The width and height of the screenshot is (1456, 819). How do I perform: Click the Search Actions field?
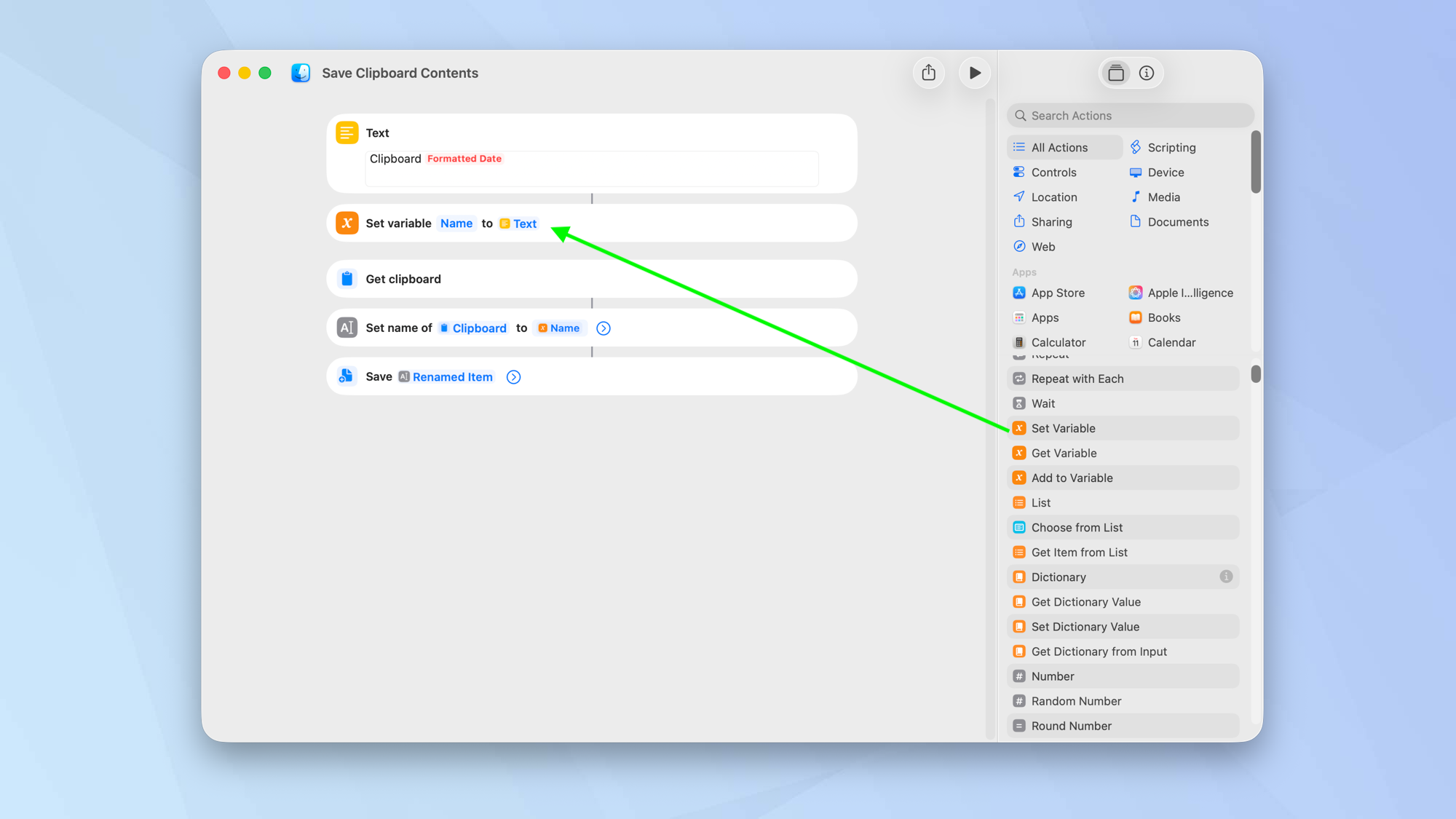[1129, 115]
